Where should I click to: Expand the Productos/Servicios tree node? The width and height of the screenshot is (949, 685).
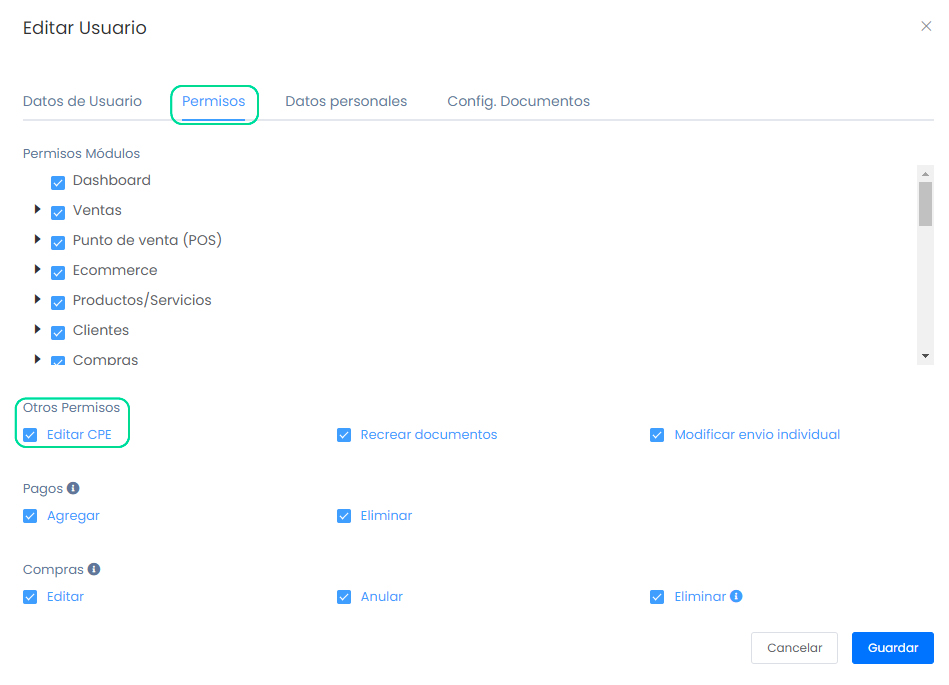(x=38, y=300)
